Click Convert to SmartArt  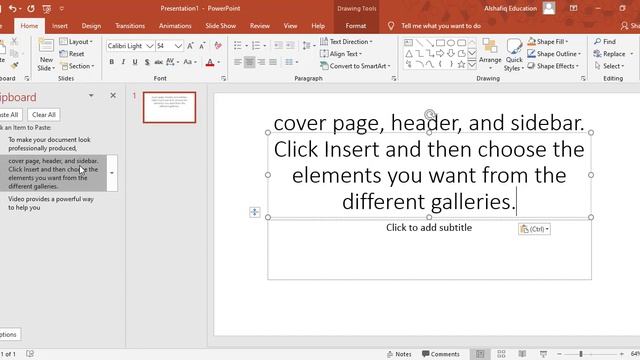click(x=355, y=66)
